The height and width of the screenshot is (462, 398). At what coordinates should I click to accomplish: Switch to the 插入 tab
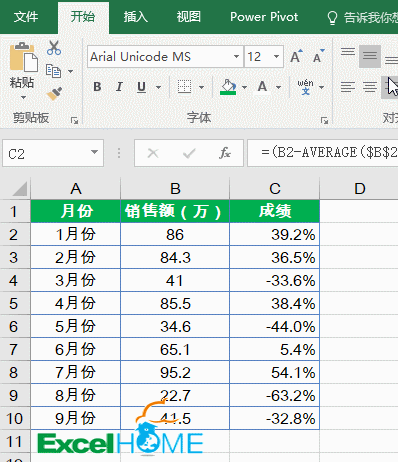[136, 17]
